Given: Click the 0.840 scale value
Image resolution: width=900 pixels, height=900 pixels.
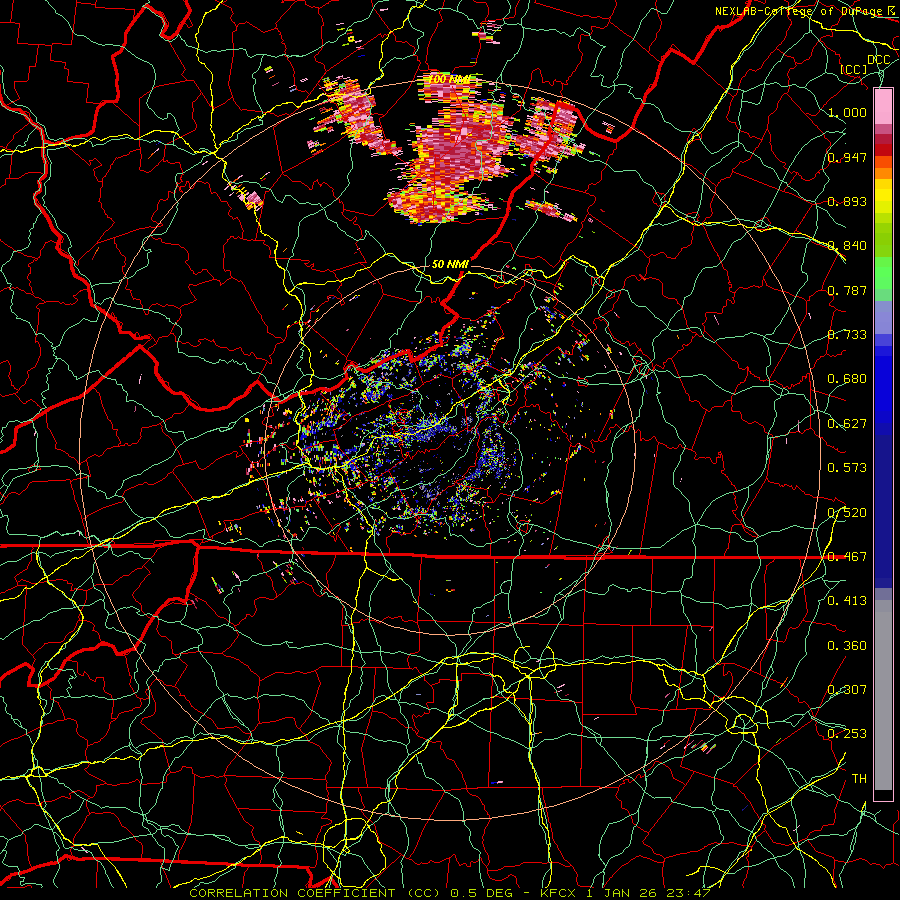Looking at the screenshot, I should point(847,246).
